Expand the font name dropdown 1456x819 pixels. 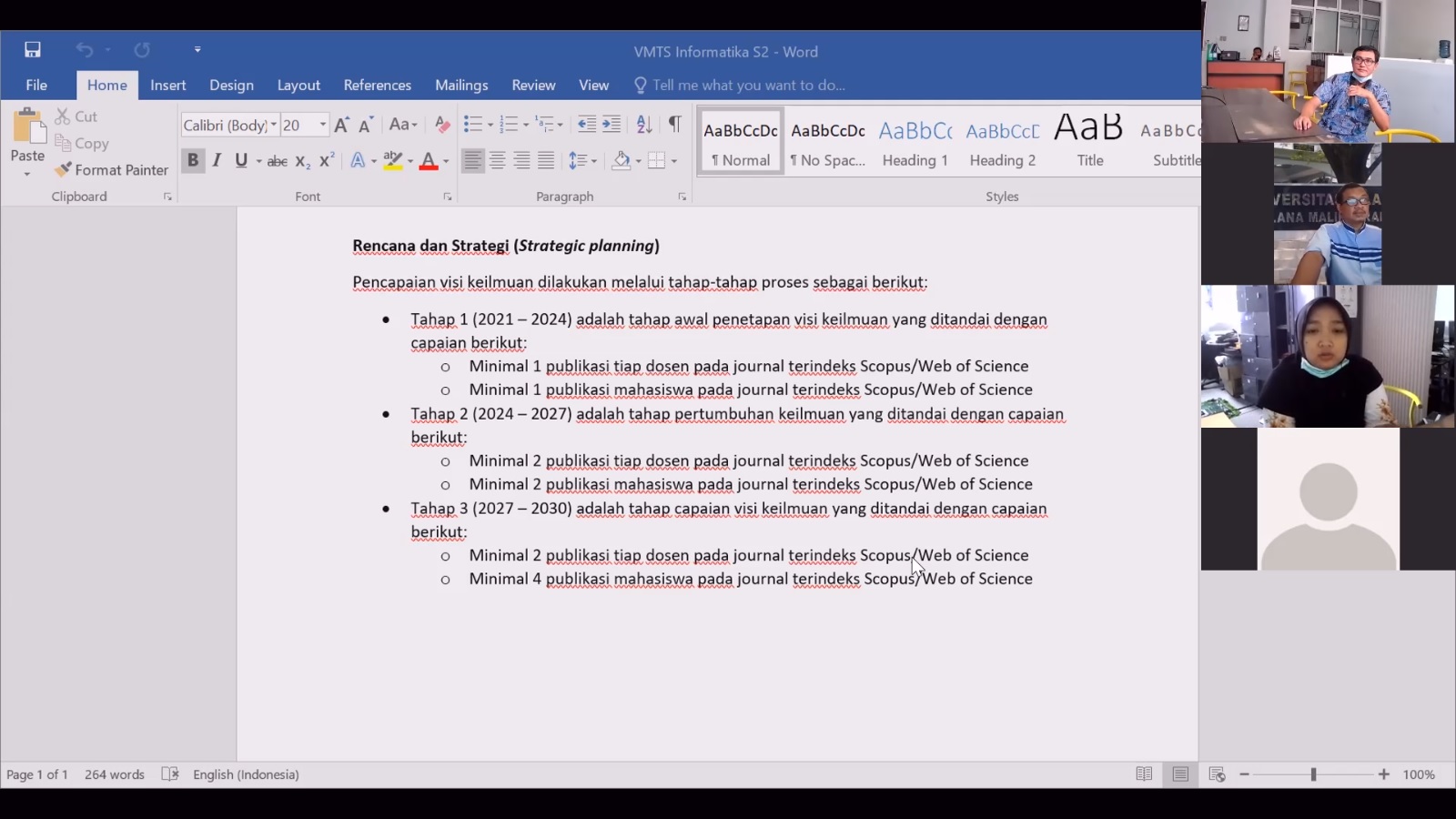tap(273, 126)
